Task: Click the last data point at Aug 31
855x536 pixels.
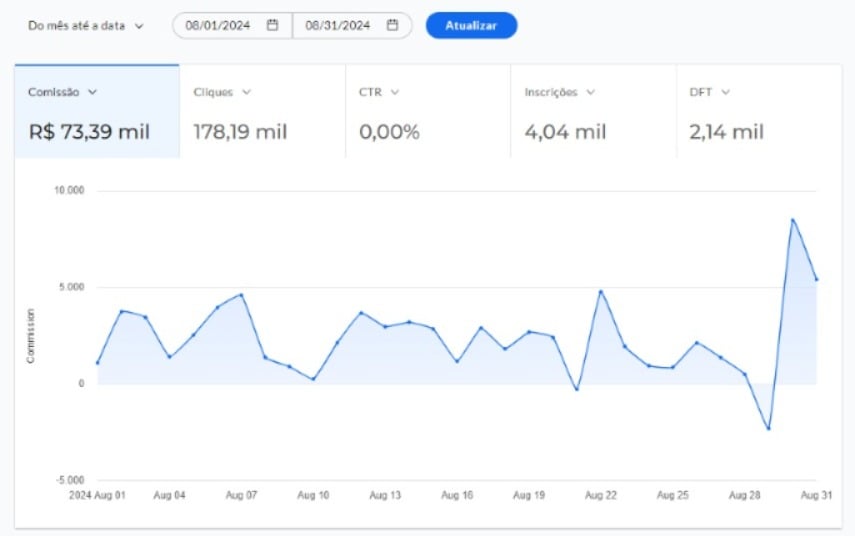Action: pos(817,279)
